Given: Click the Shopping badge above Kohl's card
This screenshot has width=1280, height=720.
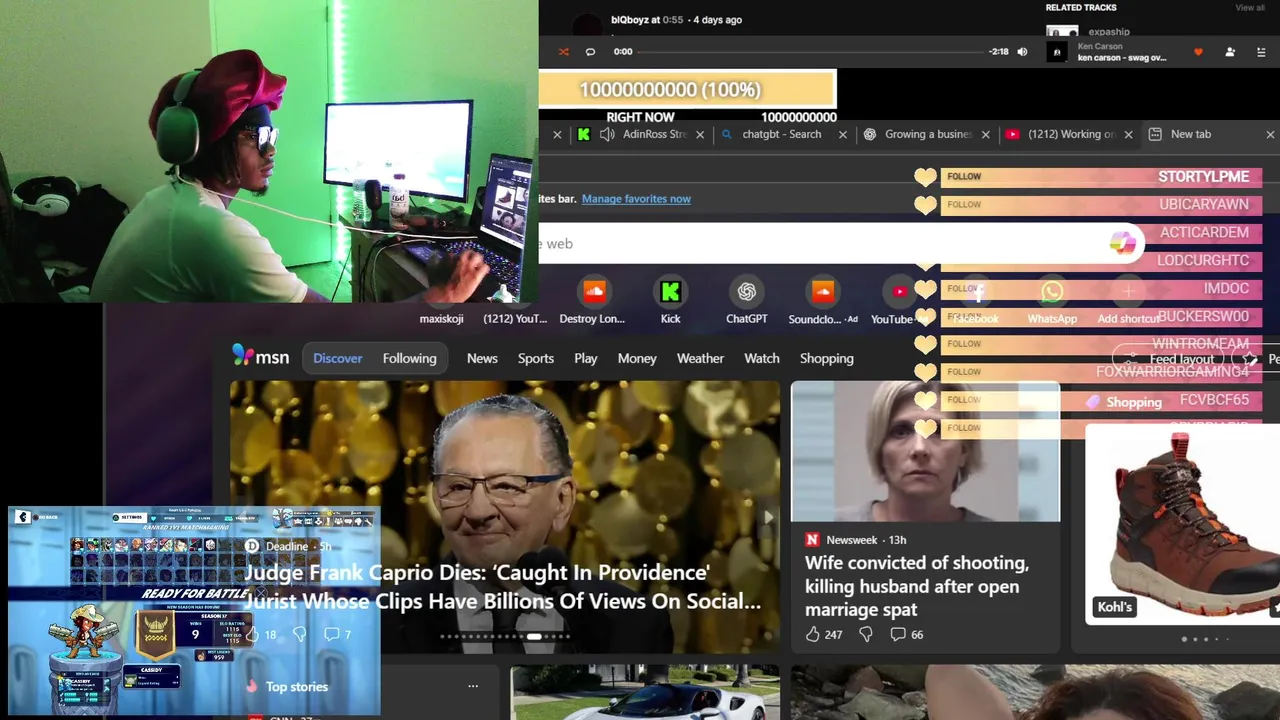Looking at the screenshot, I should (x=1125, y=402).
